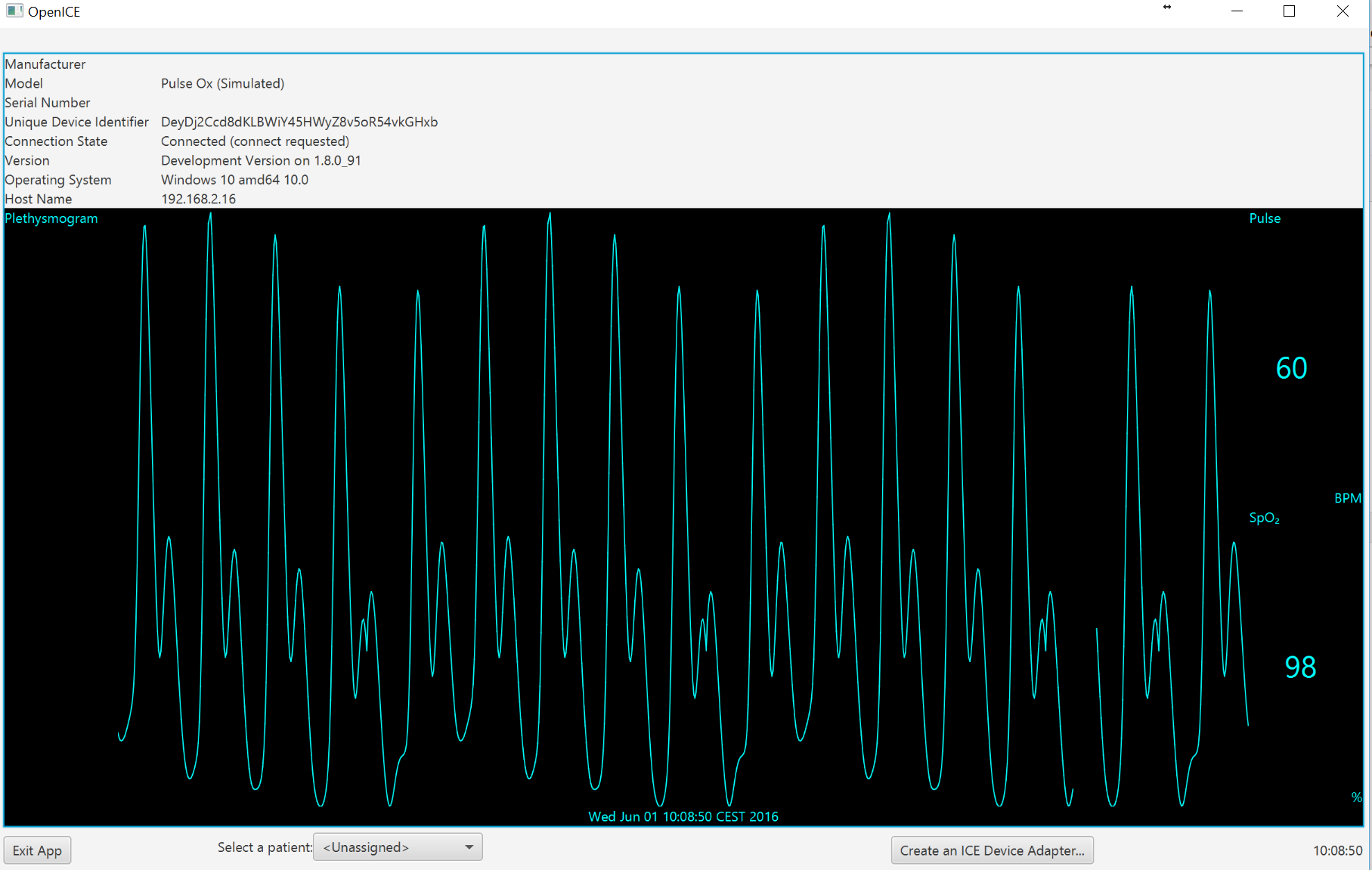Select the Pulse Ox (Simulated) model text
Viewport: 1372px width, 870px height.
click(222, 83)
